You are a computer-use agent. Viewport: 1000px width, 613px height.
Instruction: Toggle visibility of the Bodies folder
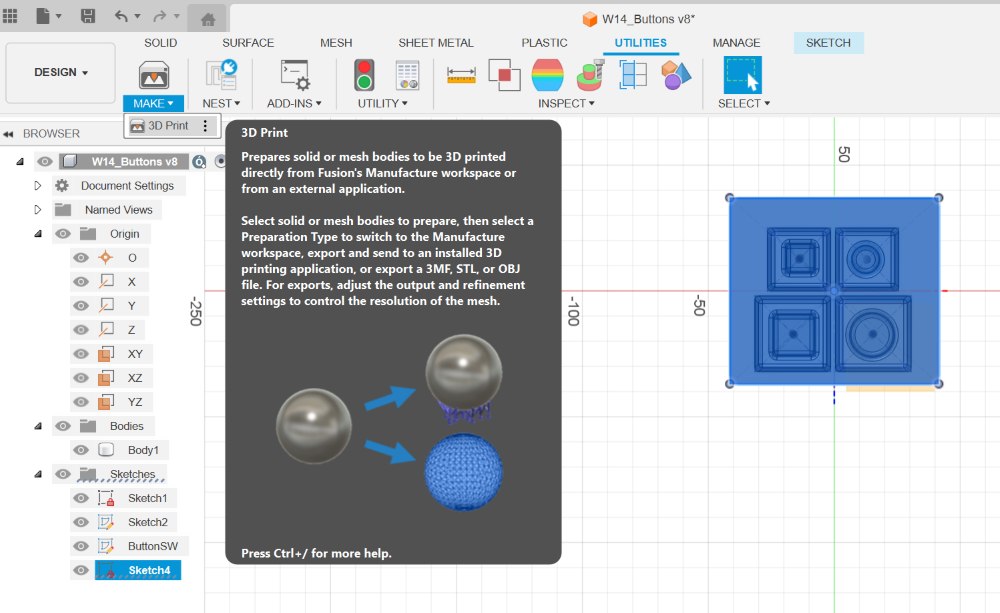click(62, 426)
